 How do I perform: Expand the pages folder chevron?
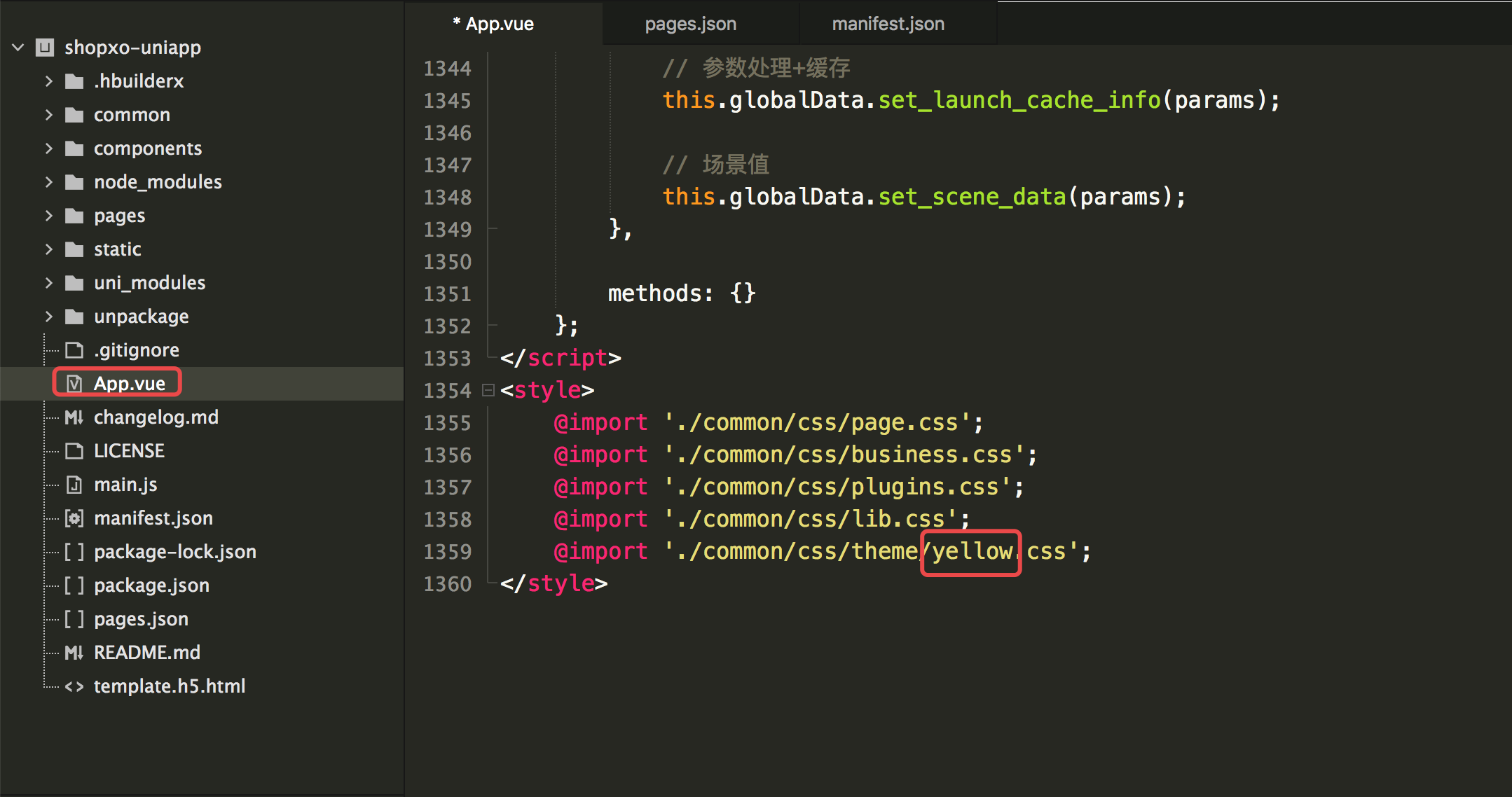(49, 216)
